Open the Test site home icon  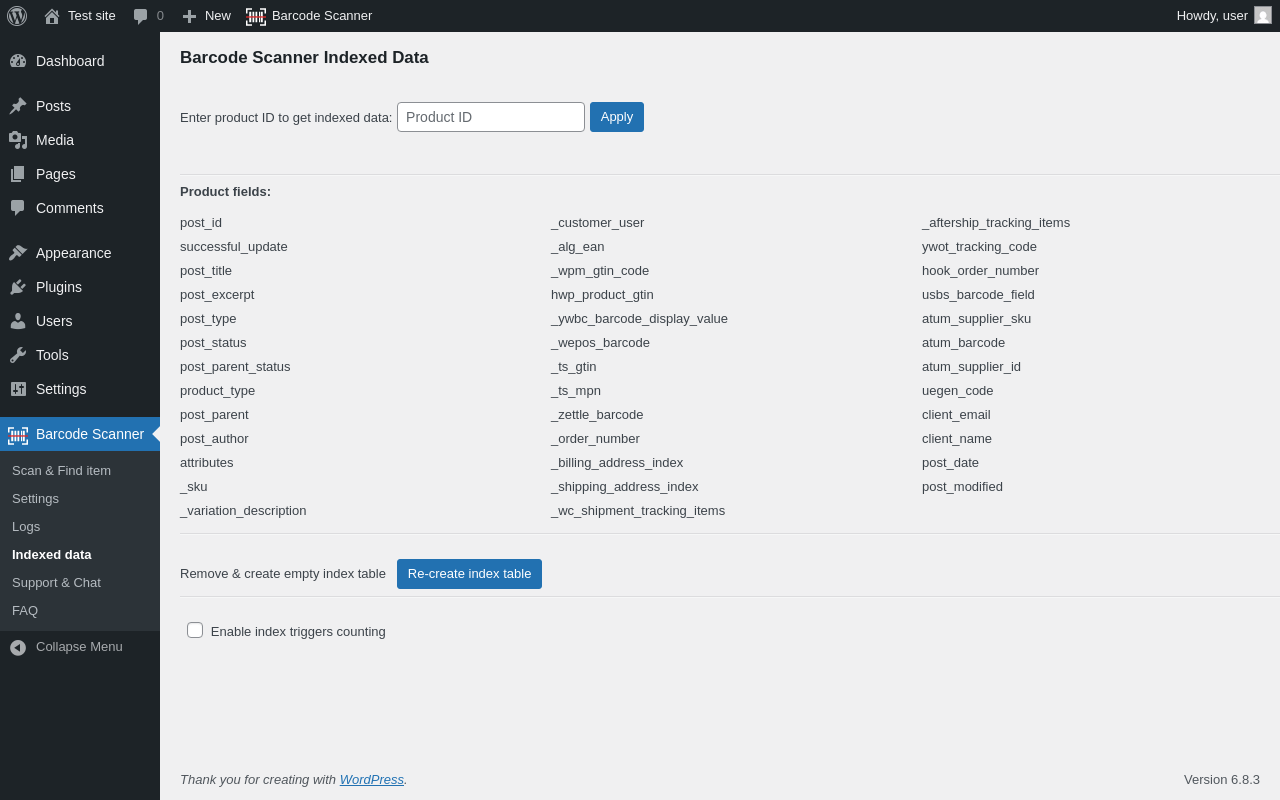[x=52, y=16]
